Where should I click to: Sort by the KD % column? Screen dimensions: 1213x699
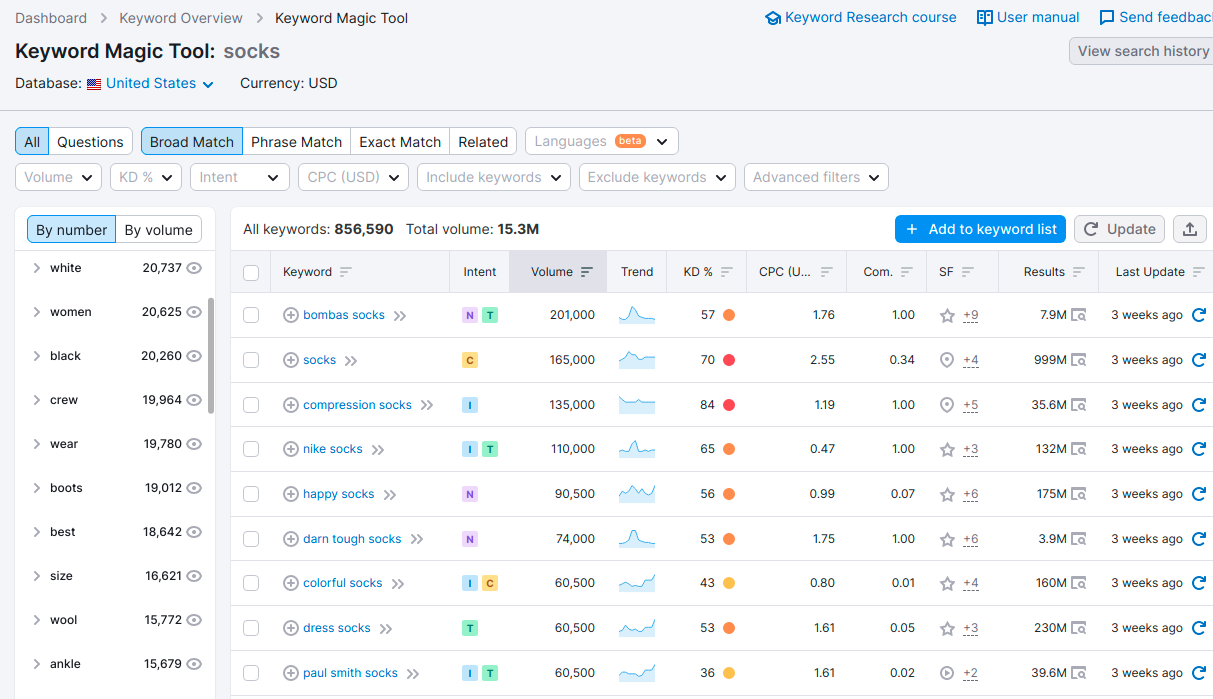tap(707, 272)
